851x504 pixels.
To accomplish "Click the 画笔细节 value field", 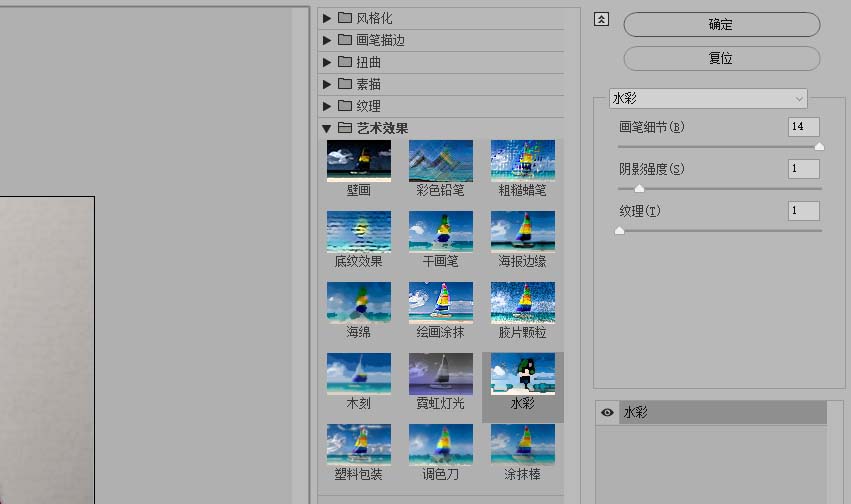I will pos(804,126).
